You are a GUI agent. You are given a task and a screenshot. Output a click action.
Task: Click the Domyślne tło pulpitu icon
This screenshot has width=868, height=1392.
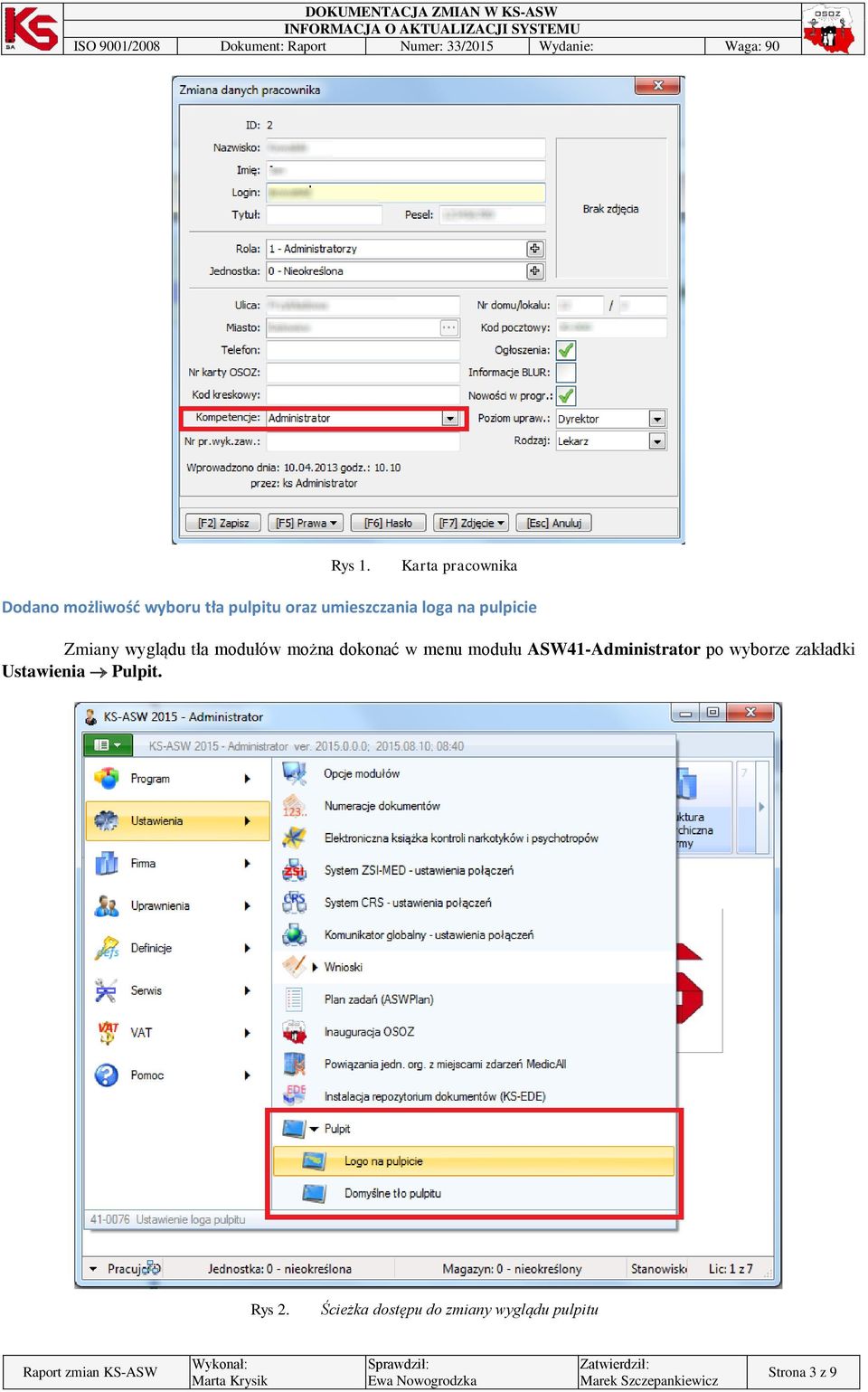(x=314, y=1193)
